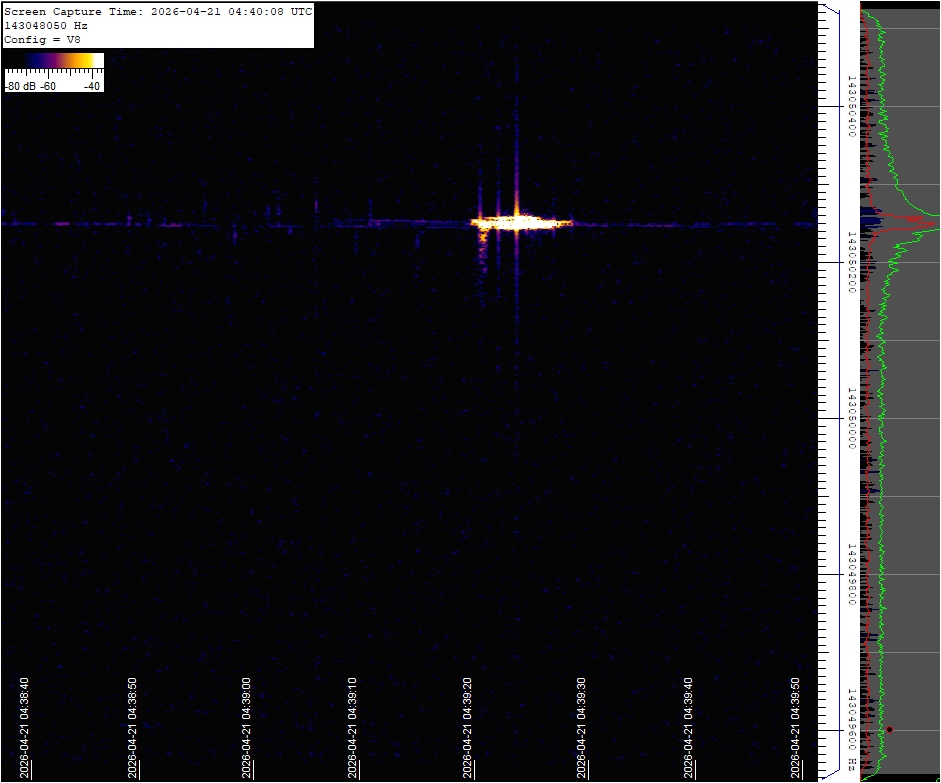Click the Config = V8 text
941x783 pixels.
pyautogui.click(x=42, y=39)
